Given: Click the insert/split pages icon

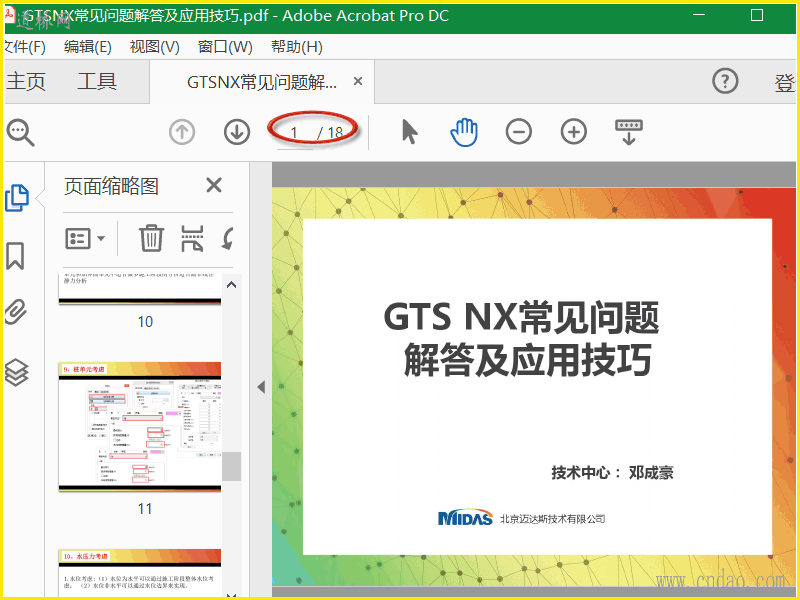Looking at the screenshot, I should click(192, 238).
